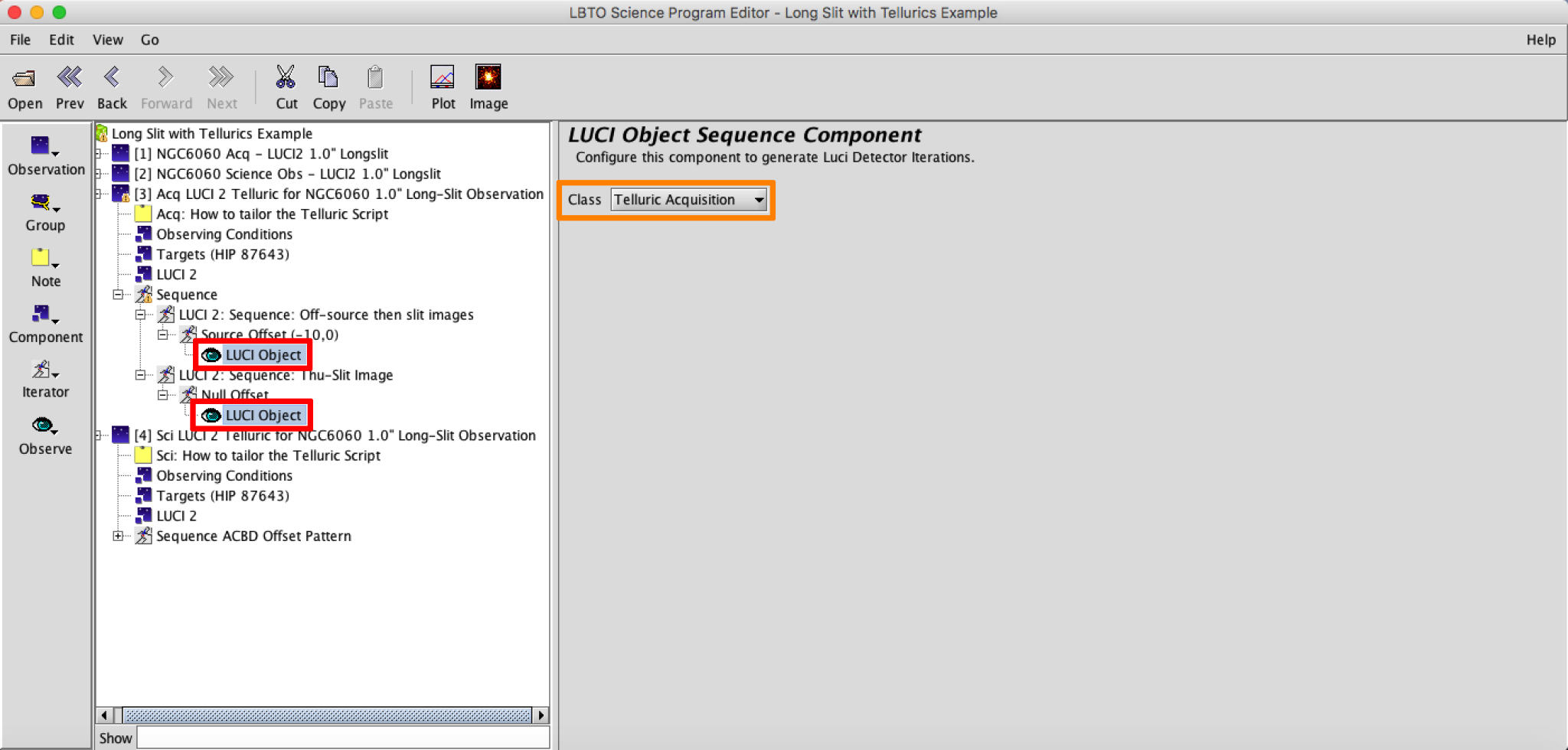The width and height of the screenshot is (1568, 750).
Task: Select the Source Offset (-10,0) node
Action: click(269, 334)
